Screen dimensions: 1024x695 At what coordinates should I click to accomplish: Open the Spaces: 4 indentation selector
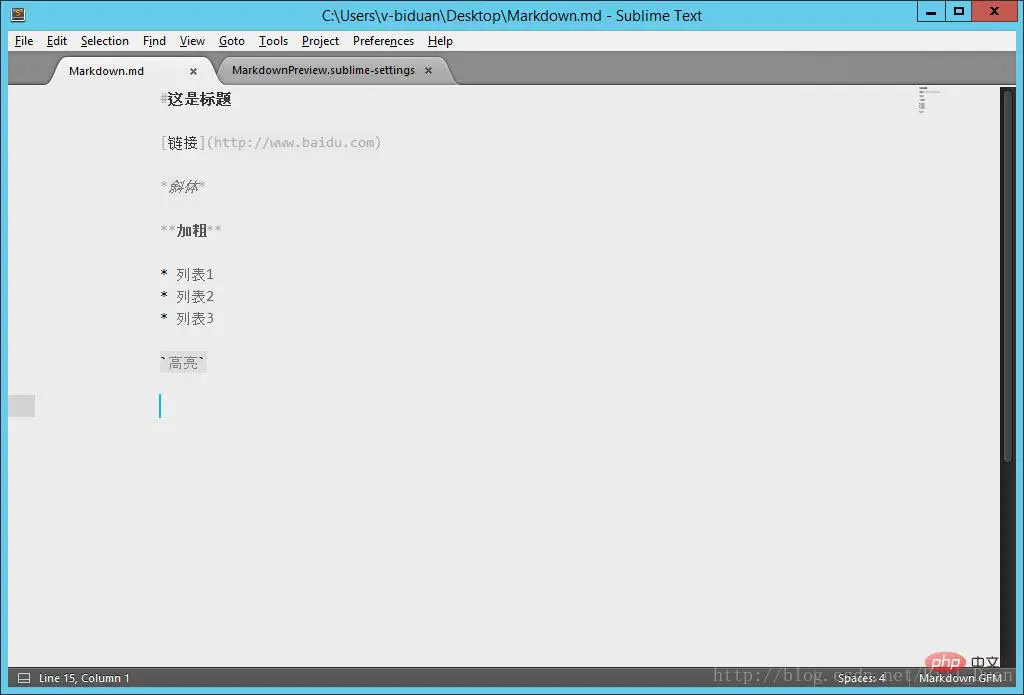point(861,678)
